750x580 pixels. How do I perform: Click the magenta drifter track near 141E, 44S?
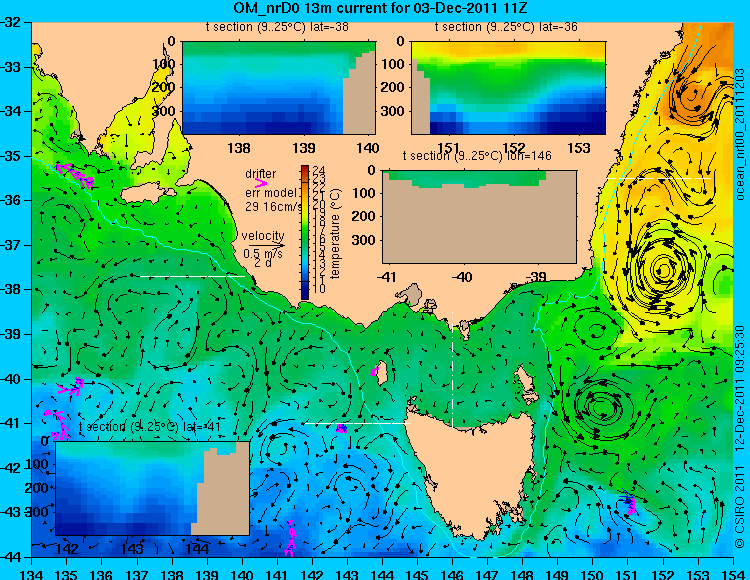pos(290,537)
